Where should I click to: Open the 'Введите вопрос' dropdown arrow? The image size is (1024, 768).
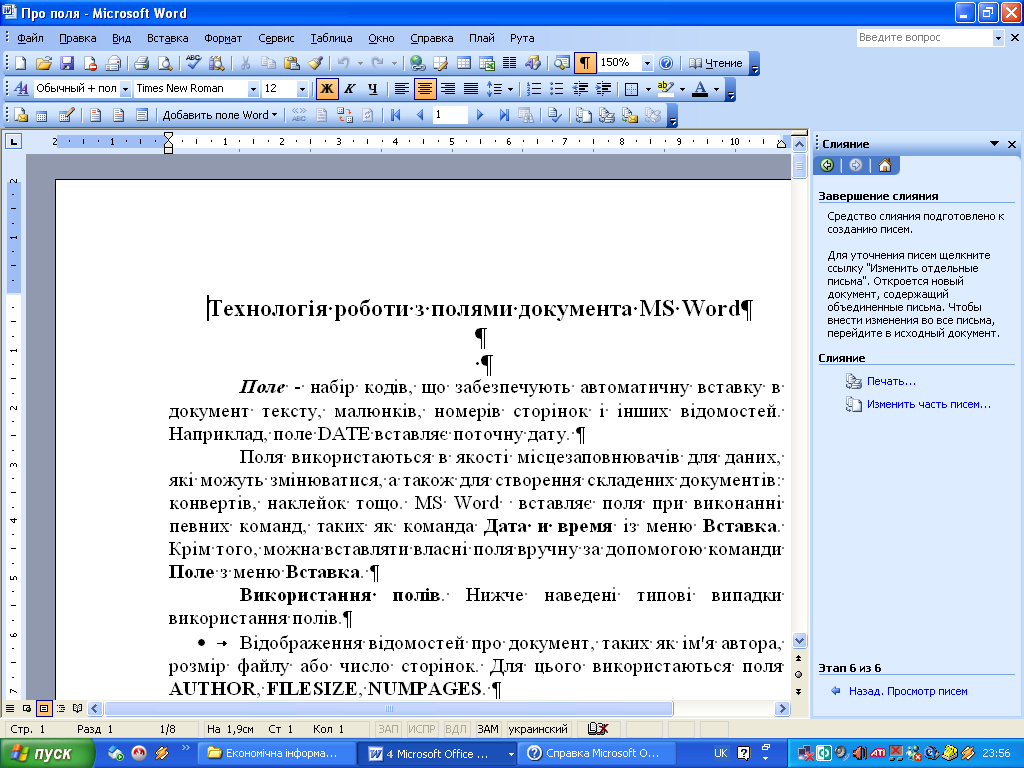(x=998, y=38)
